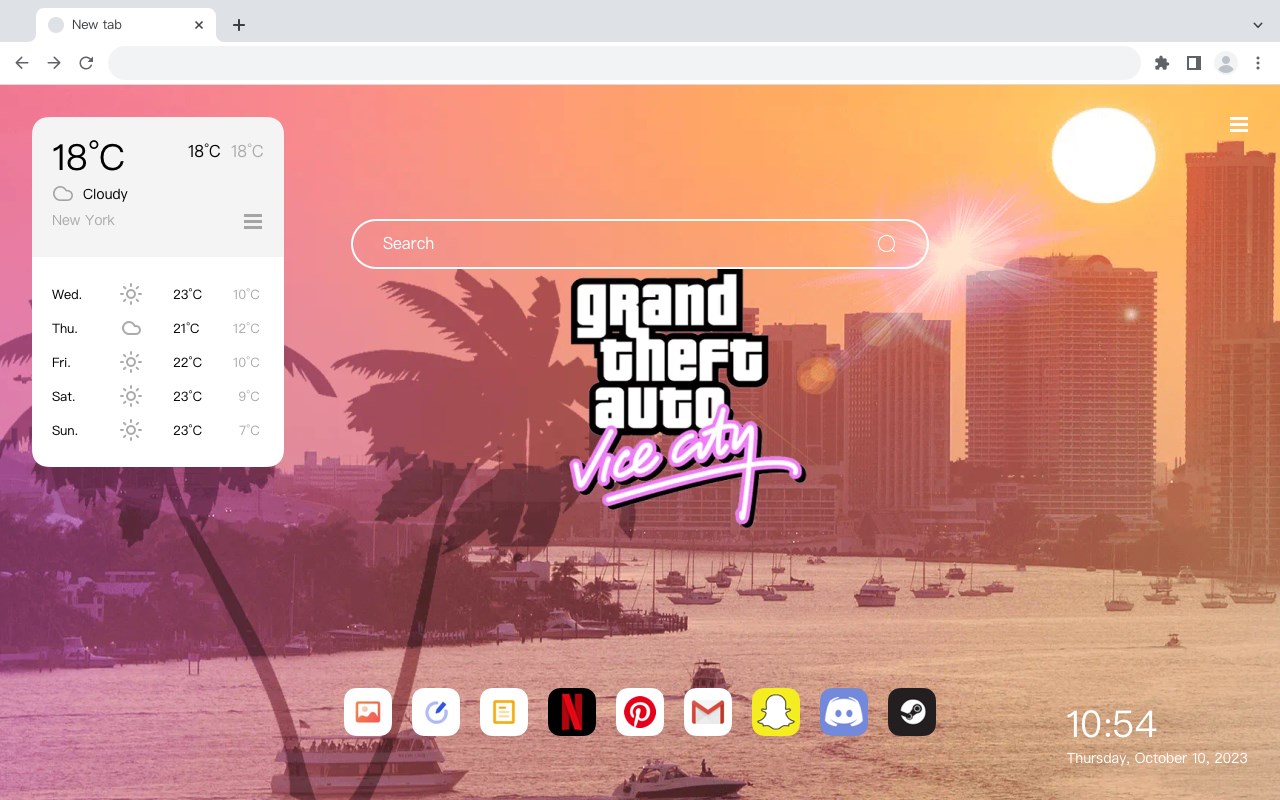Select the New tab tab

point(126,25)
